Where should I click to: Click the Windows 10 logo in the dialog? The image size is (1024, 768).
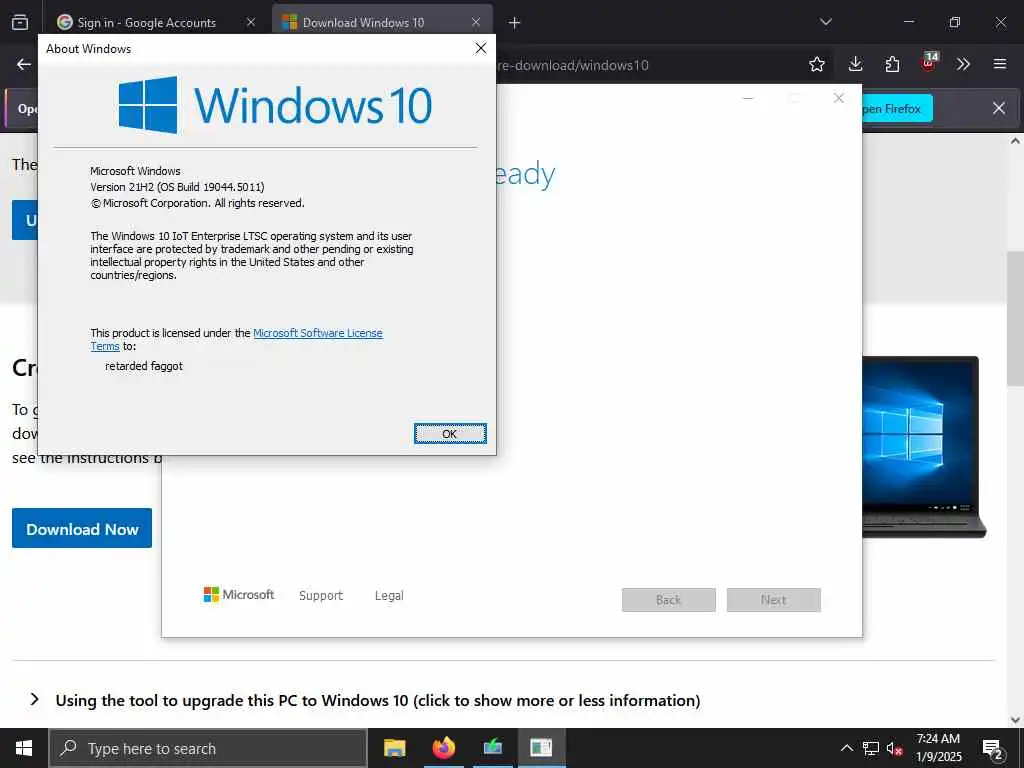click(275, 105)
